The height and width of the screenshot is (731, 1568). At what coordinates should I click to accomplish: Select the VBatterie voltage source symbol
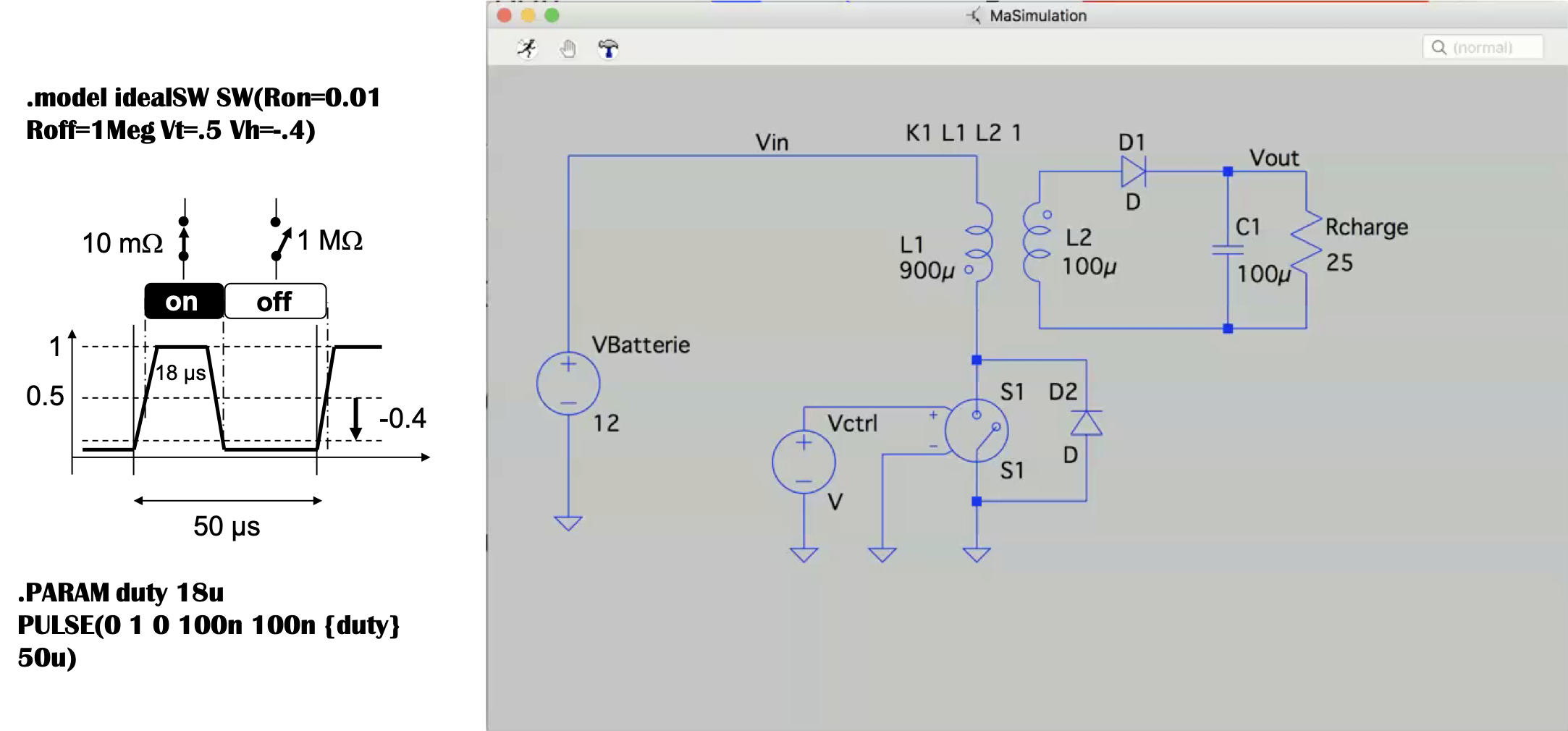point(568,384)
